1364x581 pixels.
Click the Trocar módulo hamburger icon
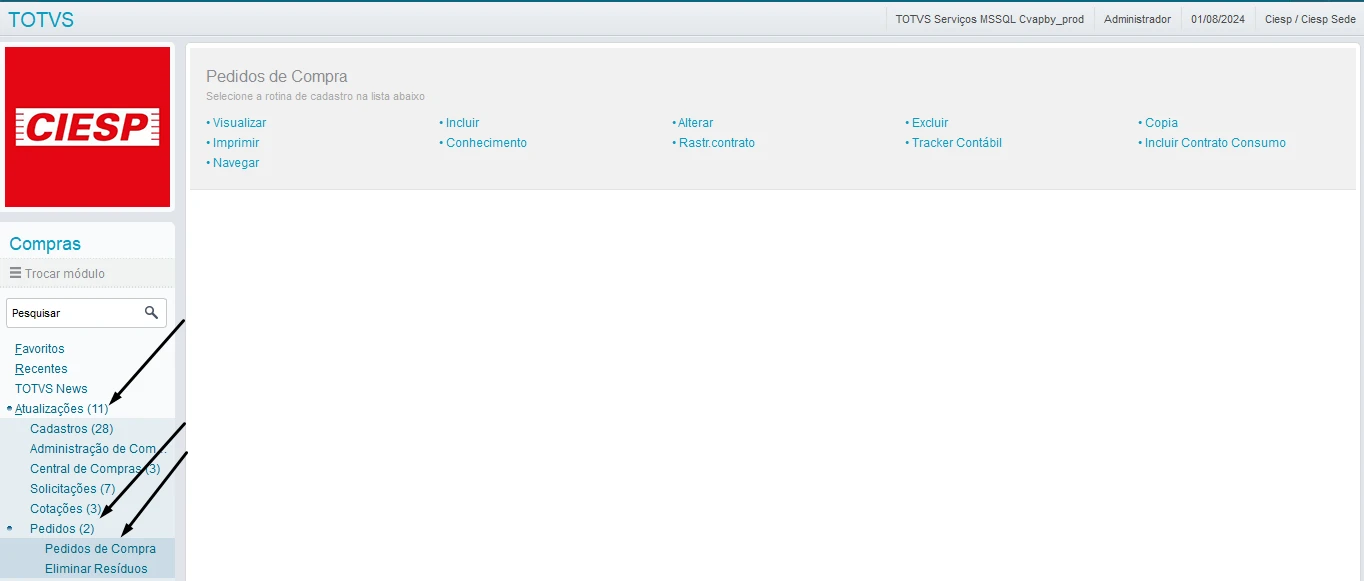pyautogui.click(x=16, y=273)
